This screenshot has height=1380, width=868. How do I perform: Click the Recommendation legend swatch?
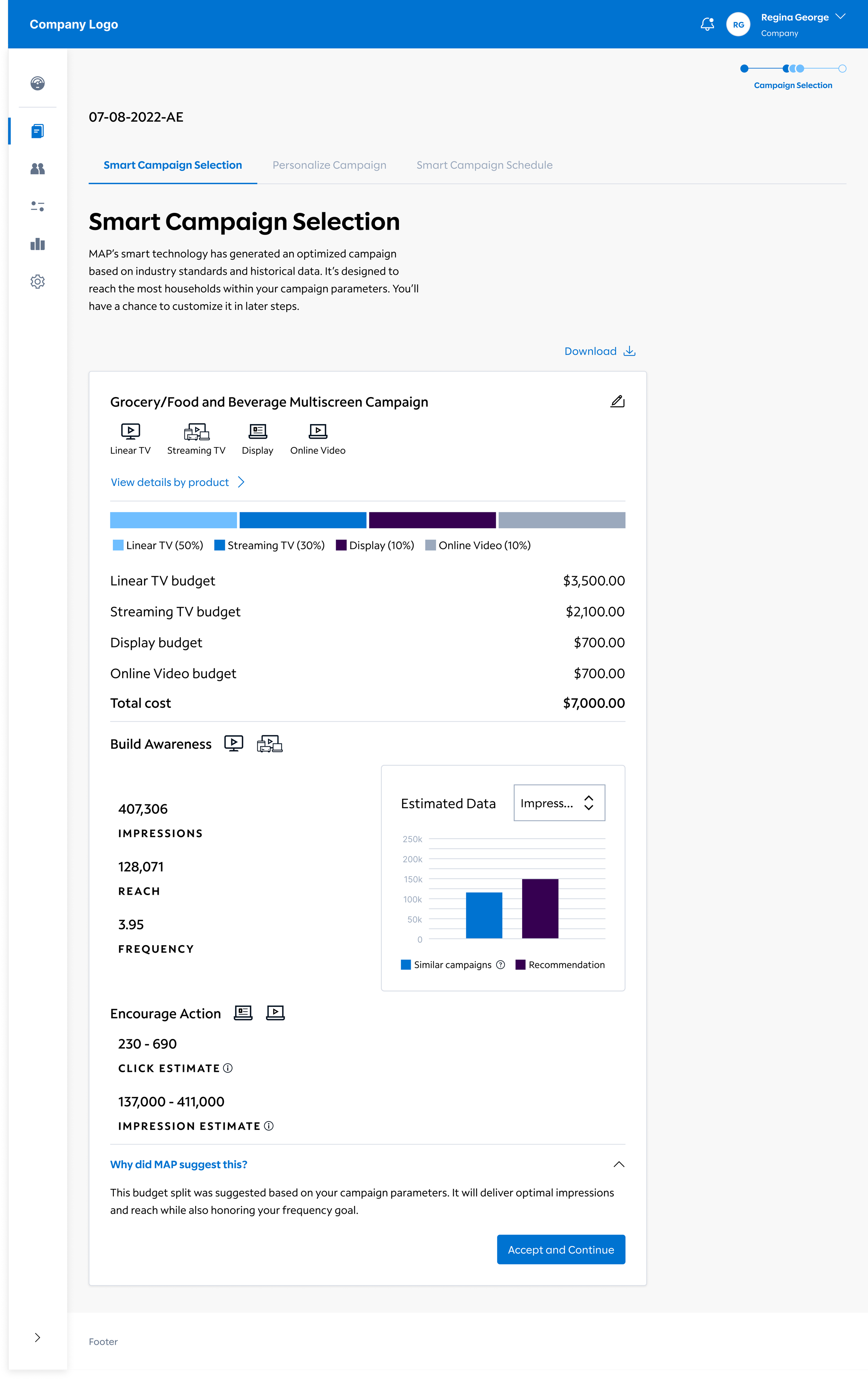click(520, 965)
